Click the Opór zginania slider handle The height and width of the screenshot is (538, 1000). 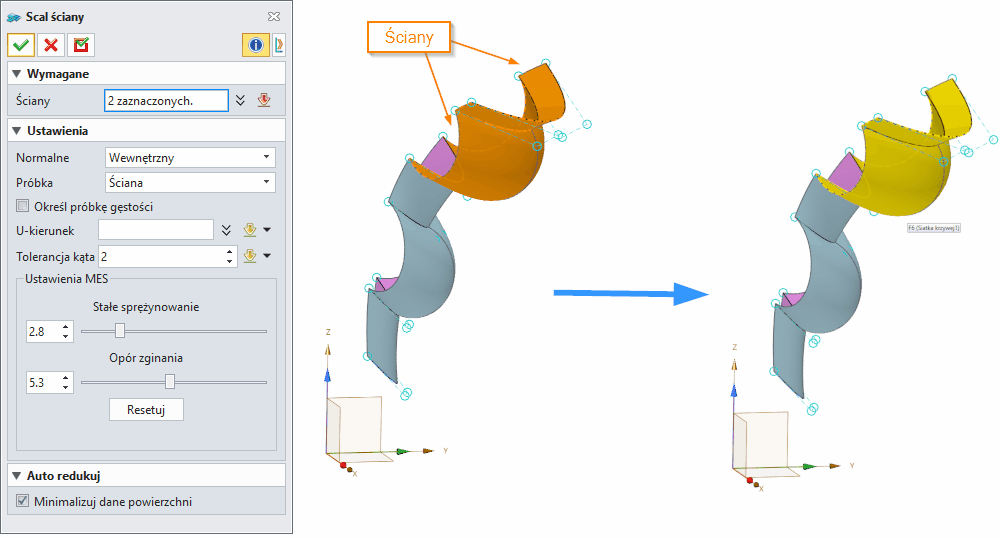tap(170, 382)
